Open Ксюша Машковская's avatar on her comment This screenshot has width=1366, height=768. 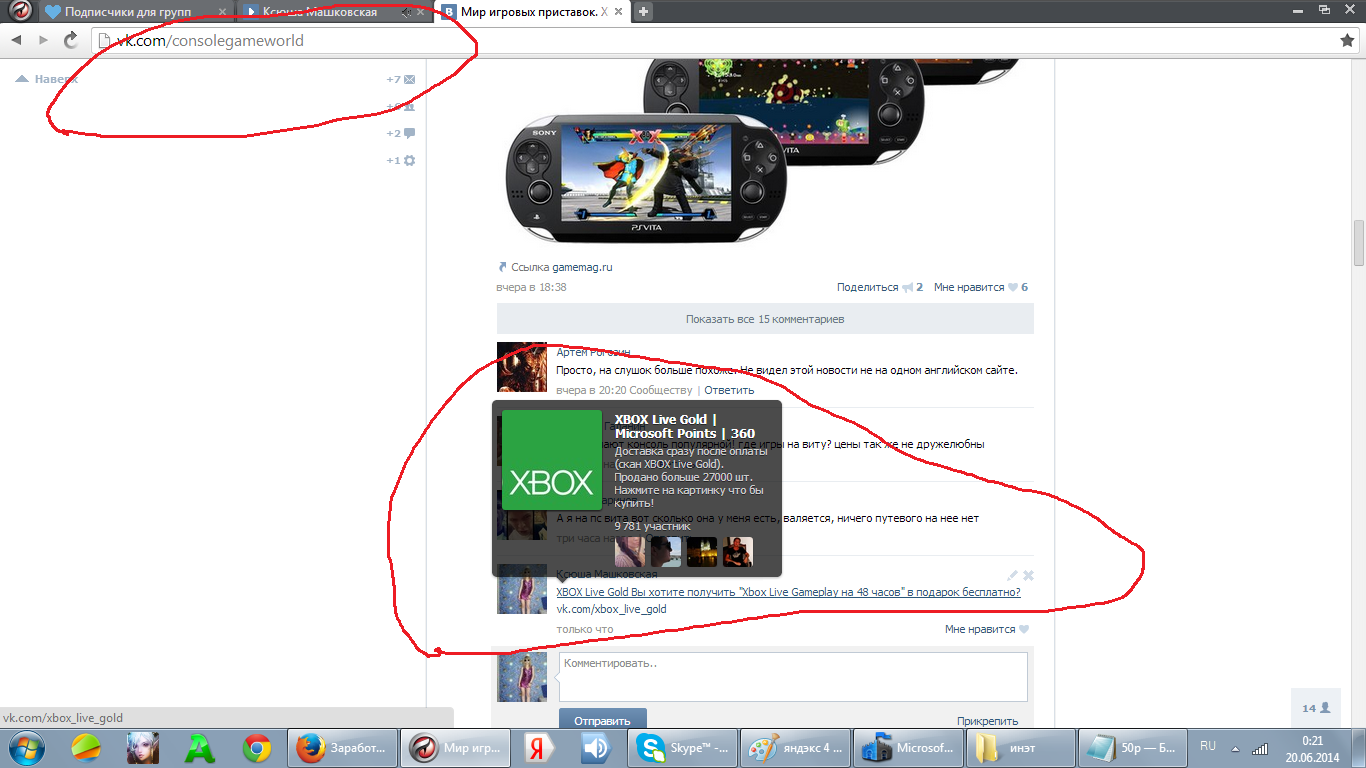tap(522, 589)
